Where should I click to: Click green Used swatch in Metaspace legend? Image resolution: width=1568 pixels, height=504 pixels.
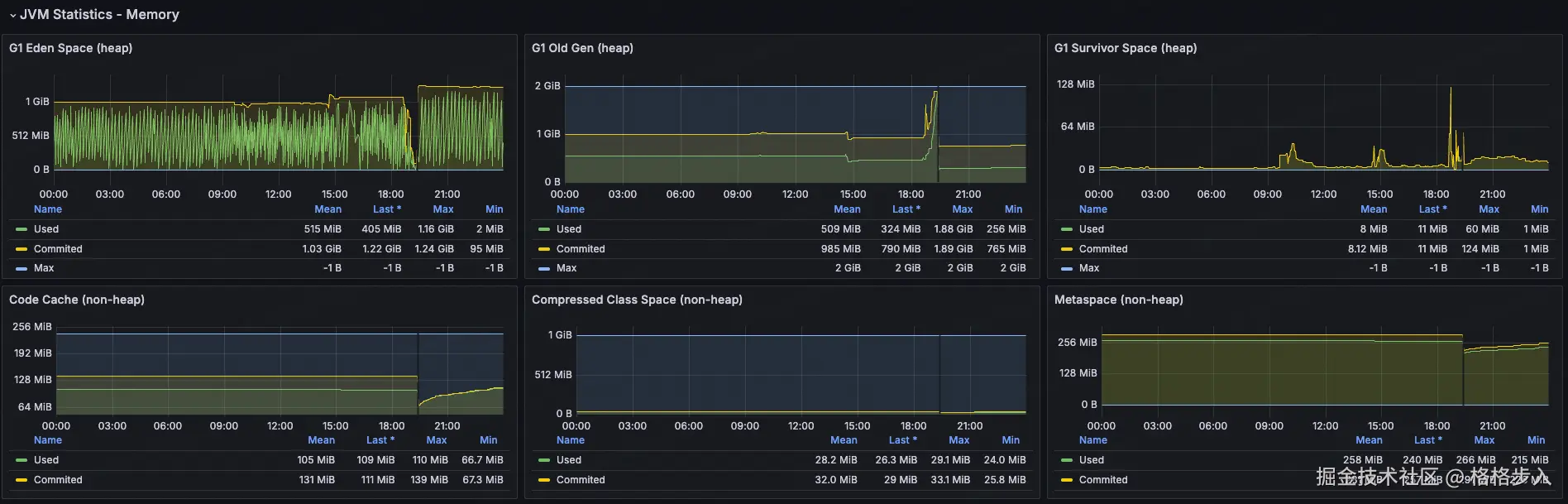pos(1067,460)
